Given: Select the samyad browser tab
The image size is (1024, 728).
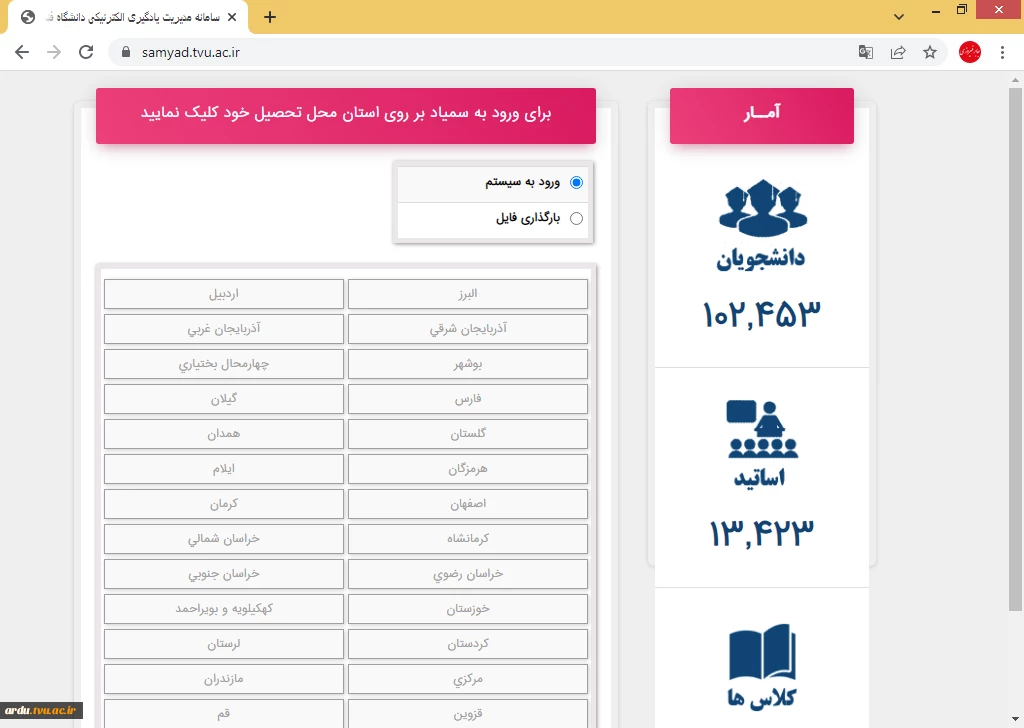Looking at the screenshot, I should tap(128, 18).
